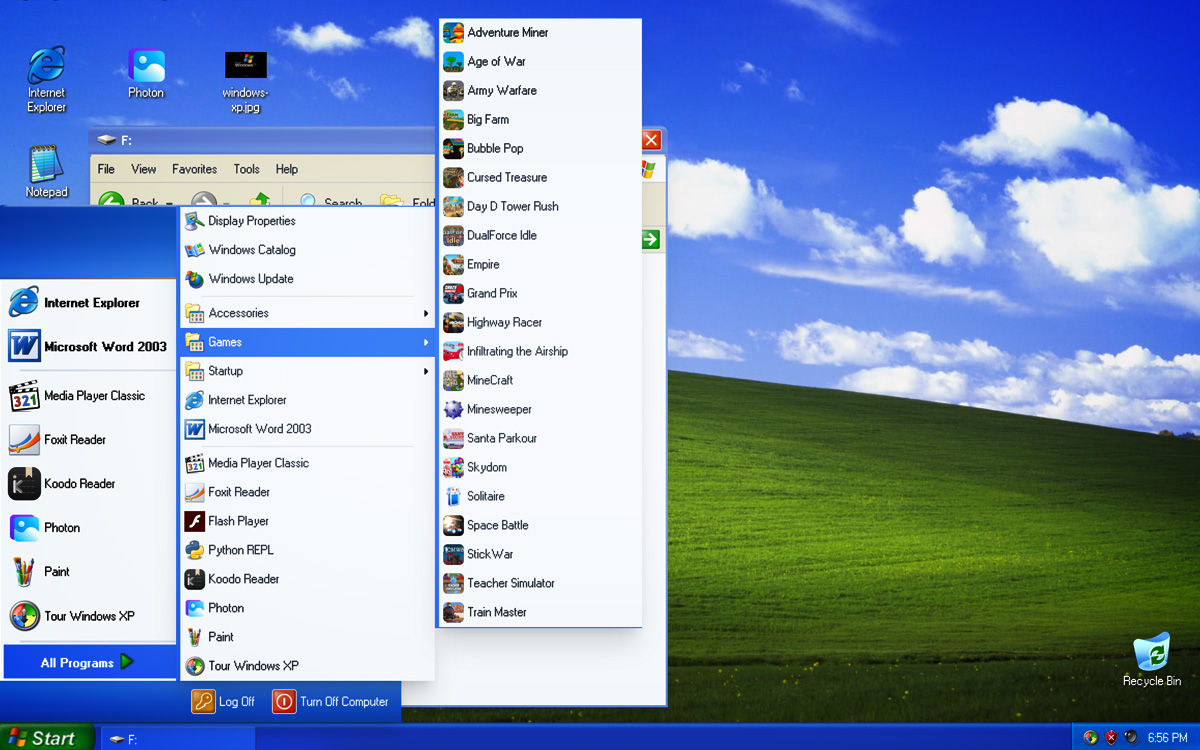
Task: Start Minesweeper game
Action: [539, 410]
